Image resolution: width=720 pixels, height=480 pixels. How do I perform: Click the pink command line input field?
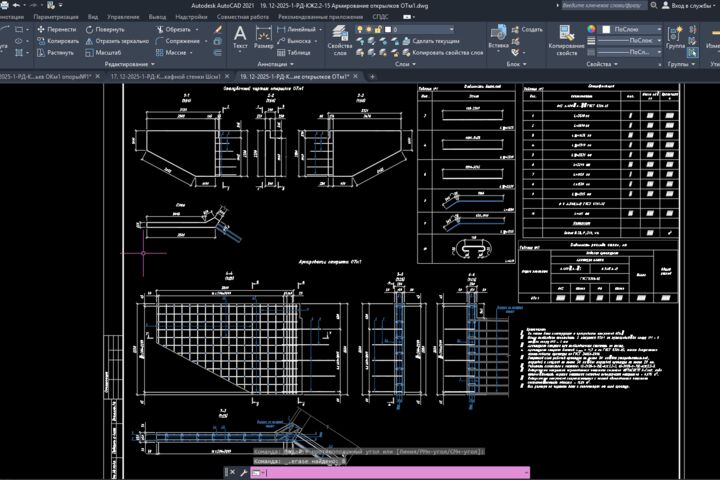(390, 472)
